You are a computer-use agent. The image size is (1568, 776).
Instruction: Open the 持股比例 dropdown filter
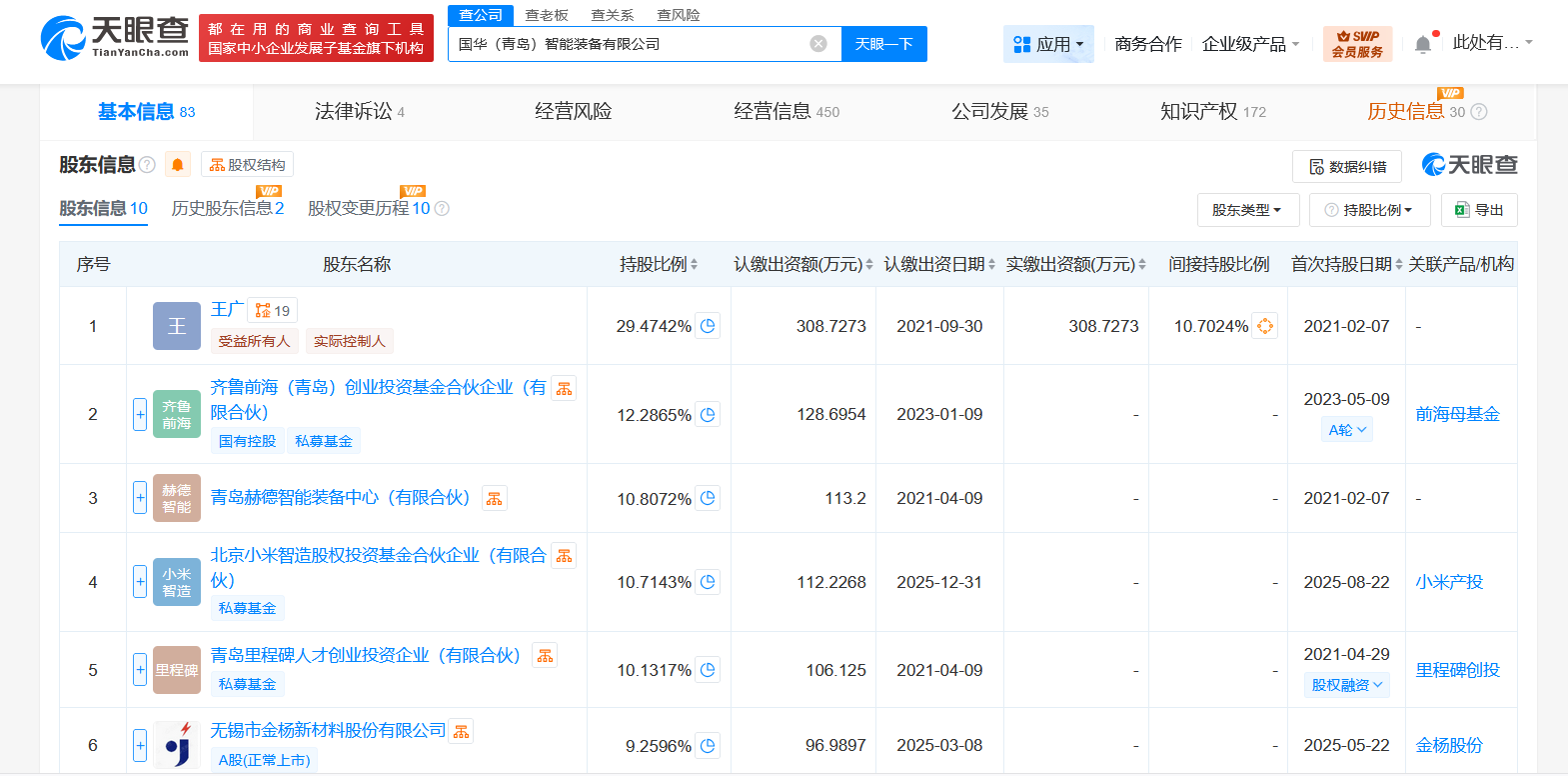pyautogui.click(x=1369, y=210)
